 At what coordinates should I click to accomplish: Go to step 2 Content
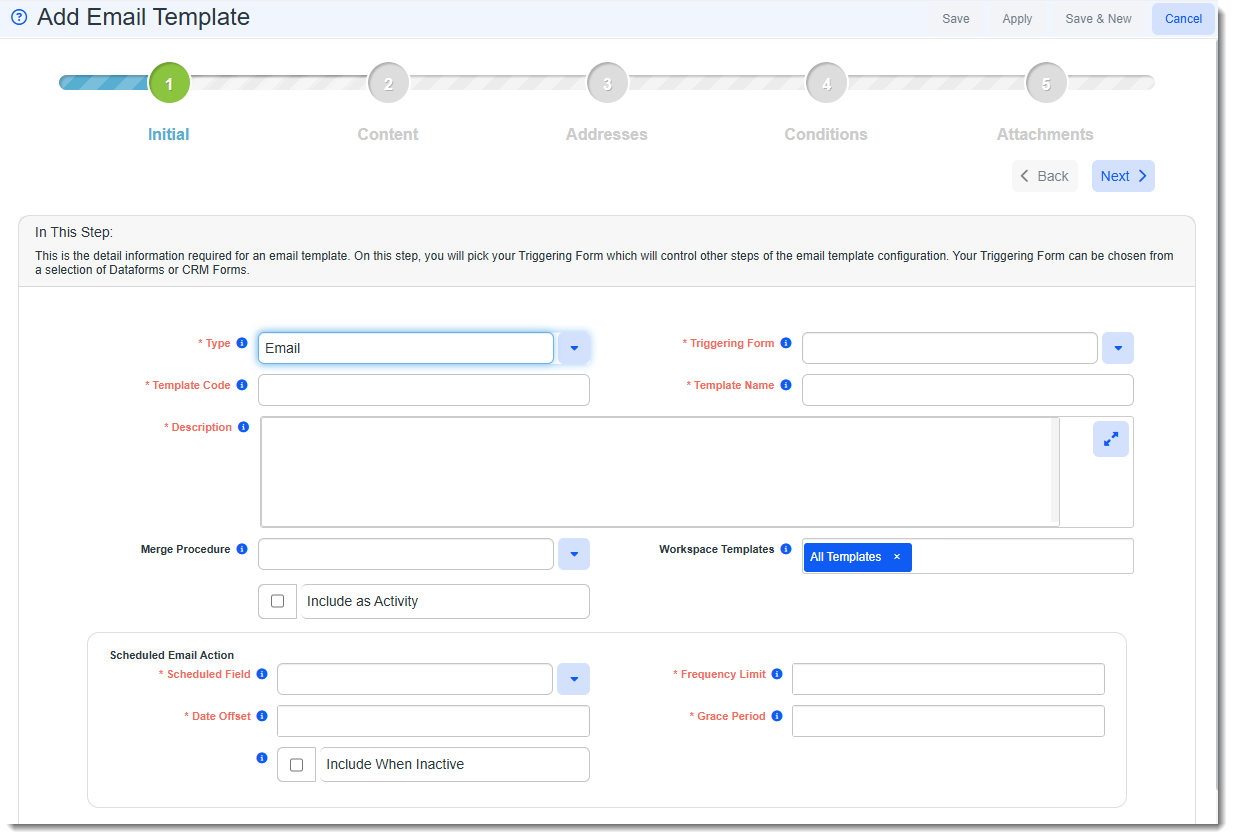[388, 84]
